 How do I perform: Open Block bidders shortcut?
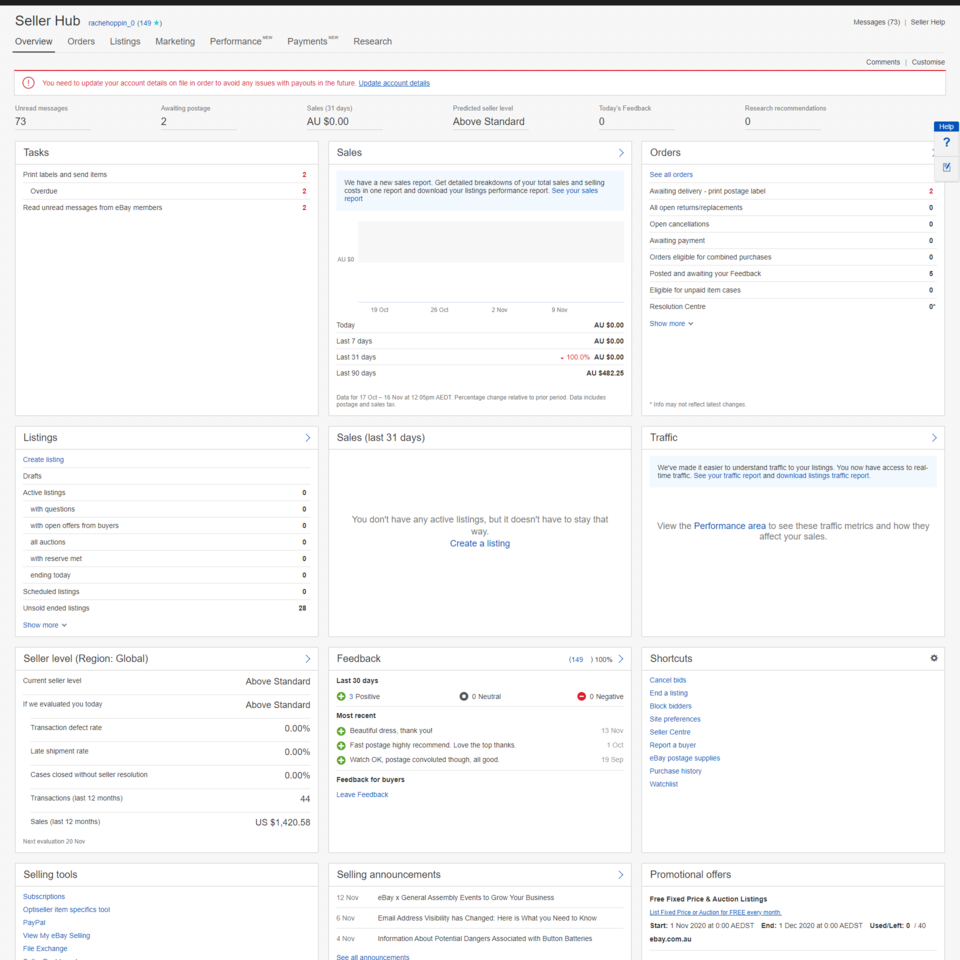(x=670, y=706)
